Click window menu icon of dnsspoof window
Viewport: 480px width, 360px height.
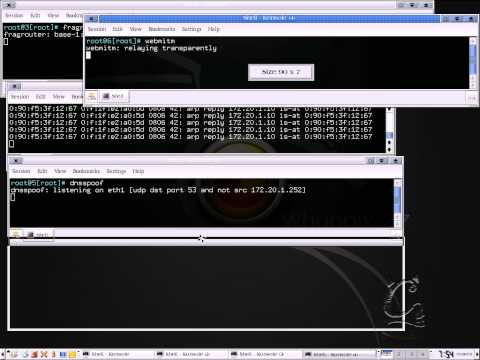16,161
